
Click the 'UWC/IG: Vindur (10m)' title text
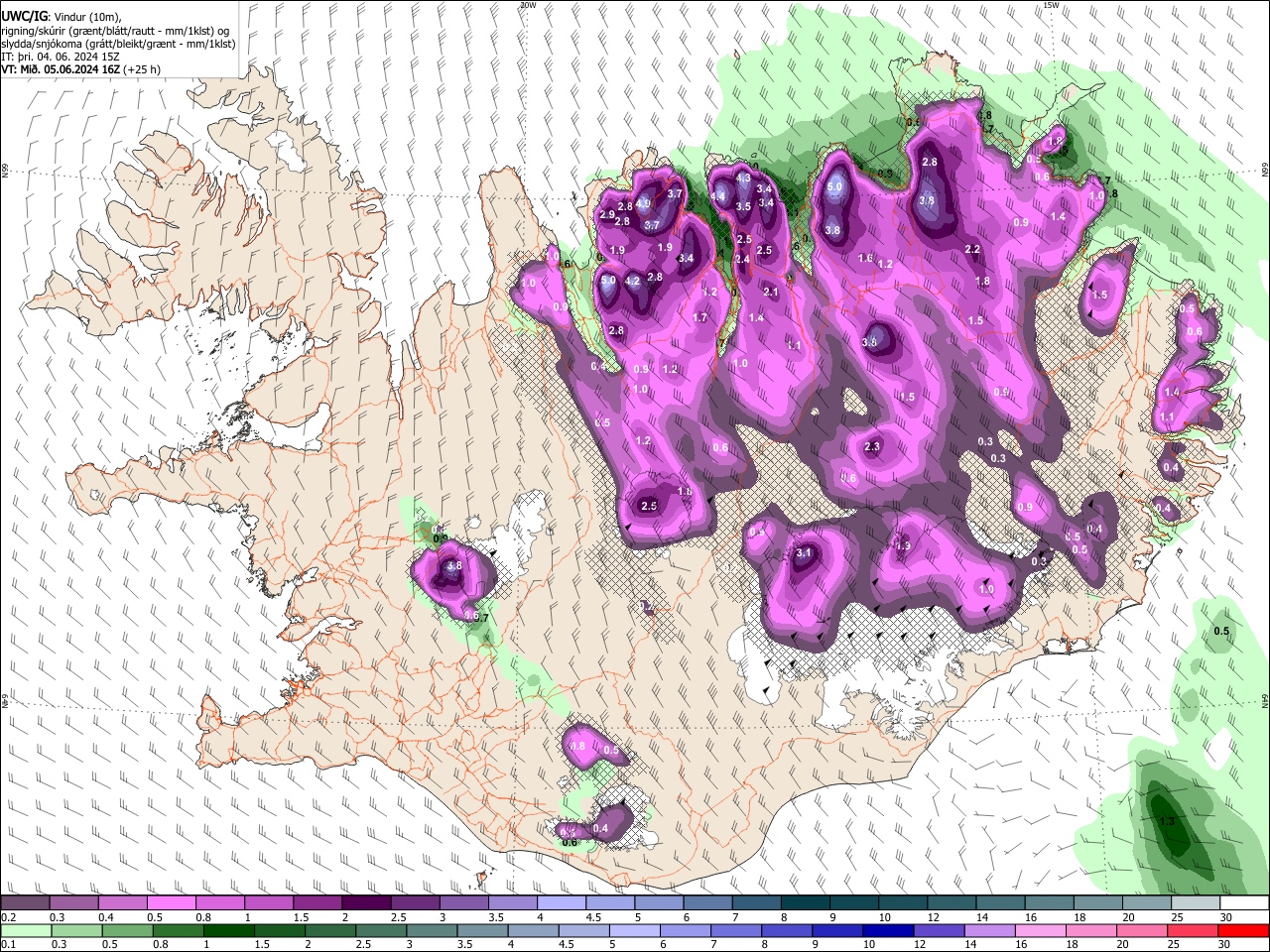(x=61, y=17)
